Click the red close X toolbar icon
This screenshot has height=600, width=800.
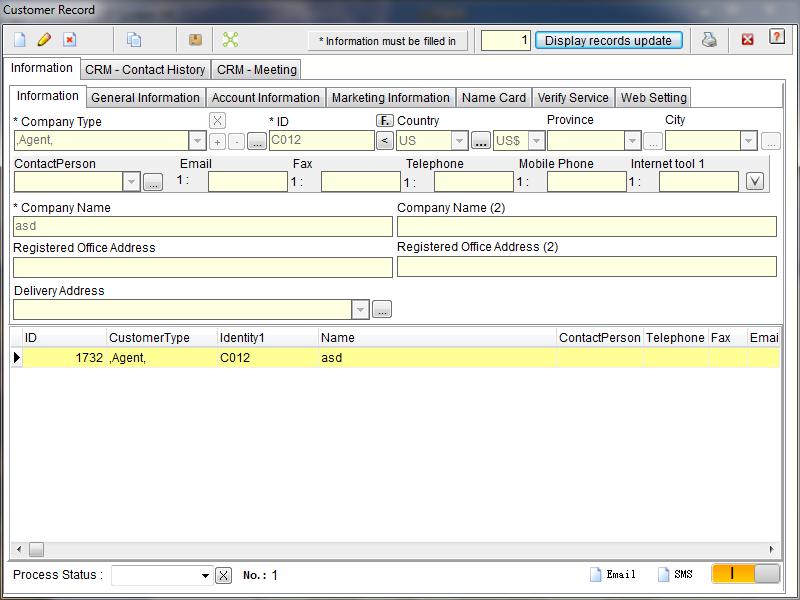[x=747, y=40]
